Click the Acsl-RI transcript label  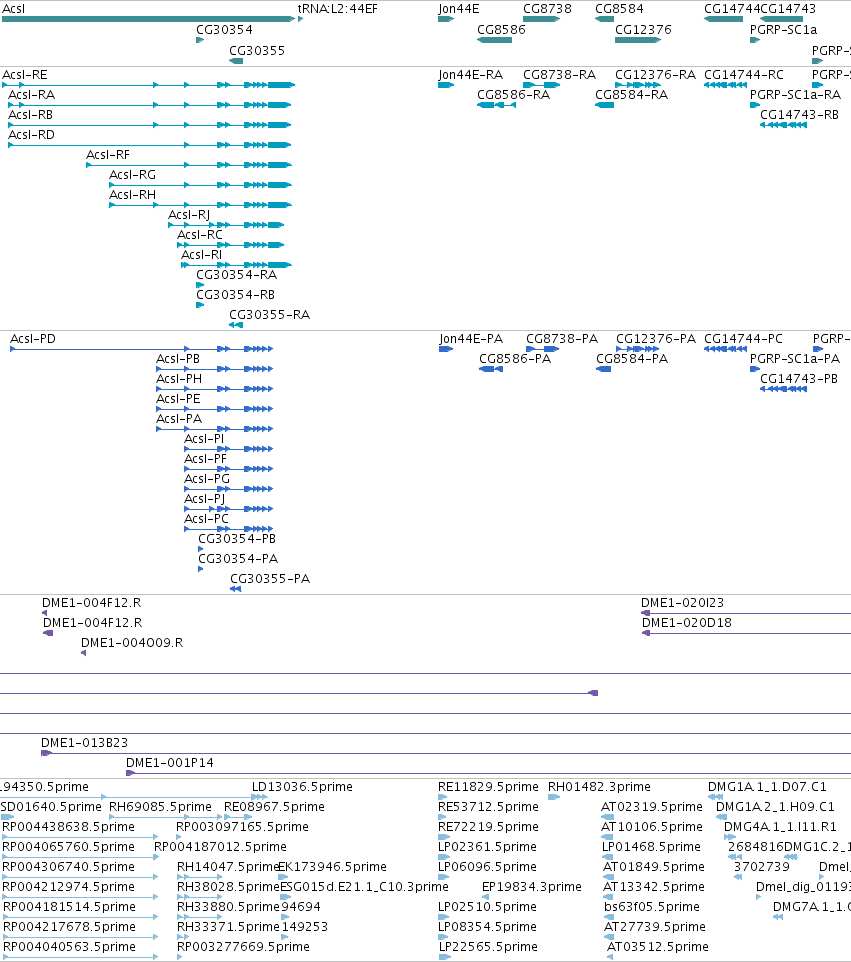201,255
